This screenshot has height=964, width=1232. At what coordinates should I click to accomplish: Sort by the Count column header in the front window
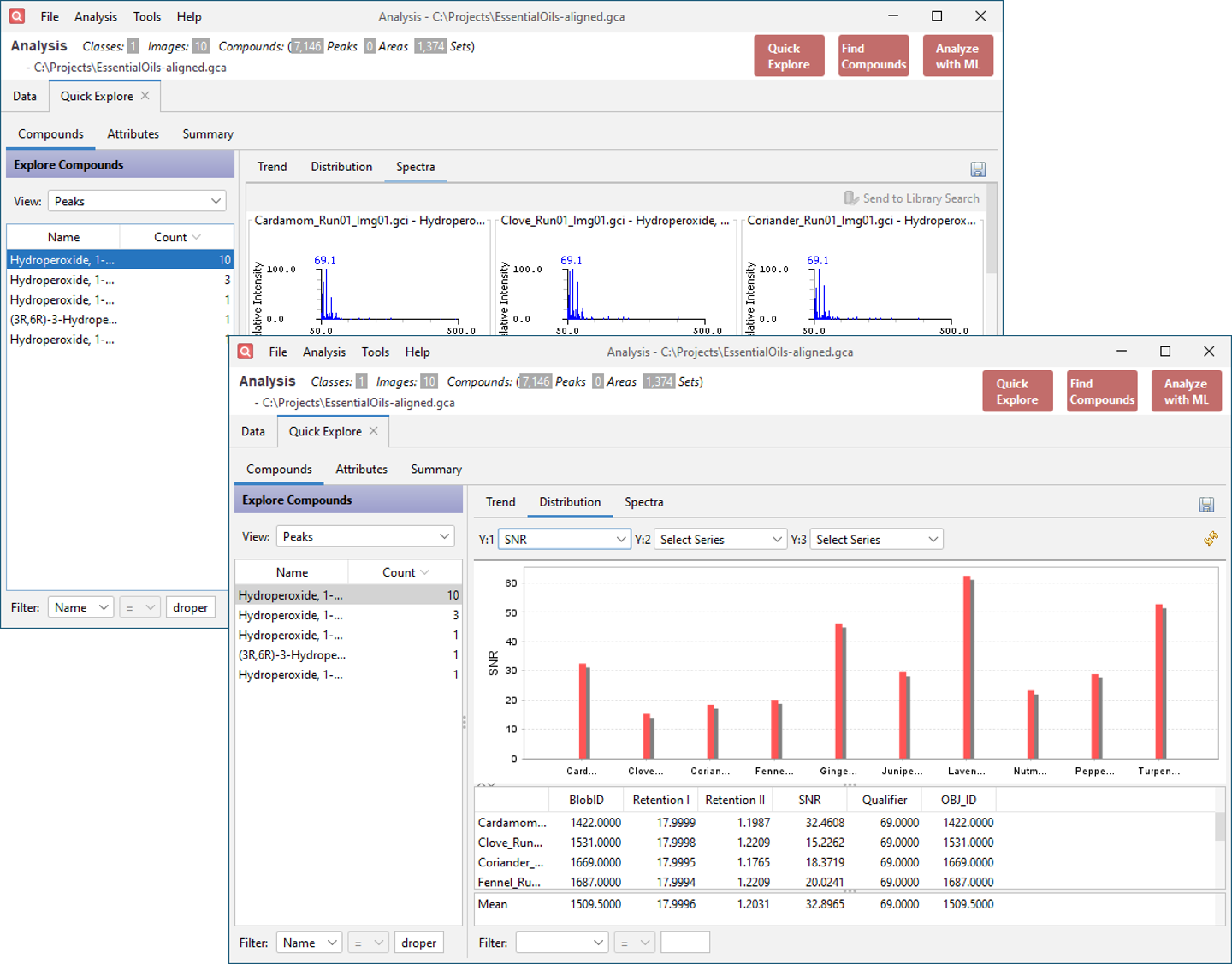coord(405,572)
